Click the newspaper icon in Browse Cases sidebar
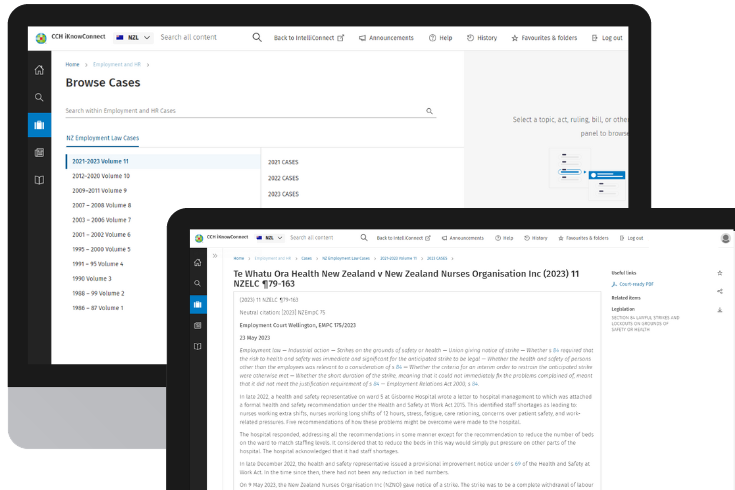The width and height of the screenshot is (735, 490). click(39, 152)
